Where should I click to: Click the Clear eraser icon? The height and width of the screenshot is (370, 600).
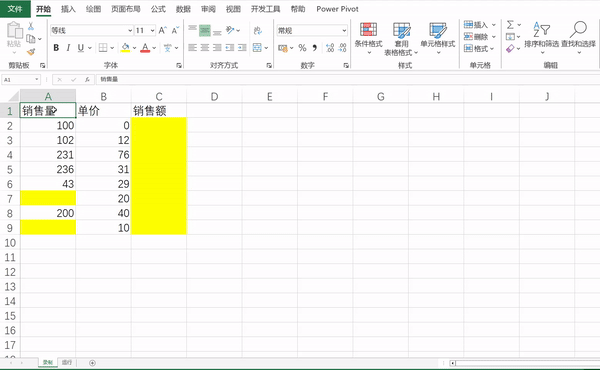point(510,49)
